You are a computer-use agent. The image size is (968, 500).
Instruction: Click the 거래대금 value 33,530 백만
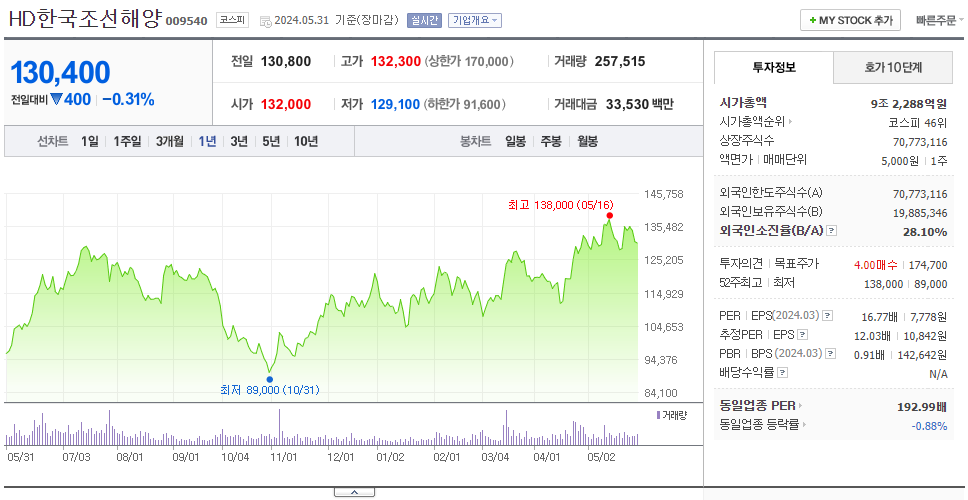[x=640, y=104]
